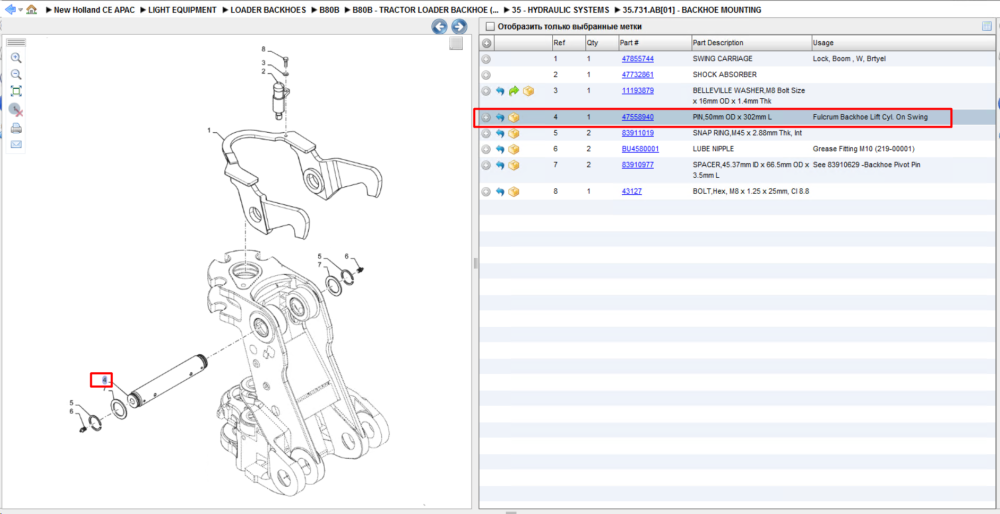The height and width of the screenshot is (514, 1000).
Task: Click blue arrow icon on PIN row
Action: click(500, 118)
